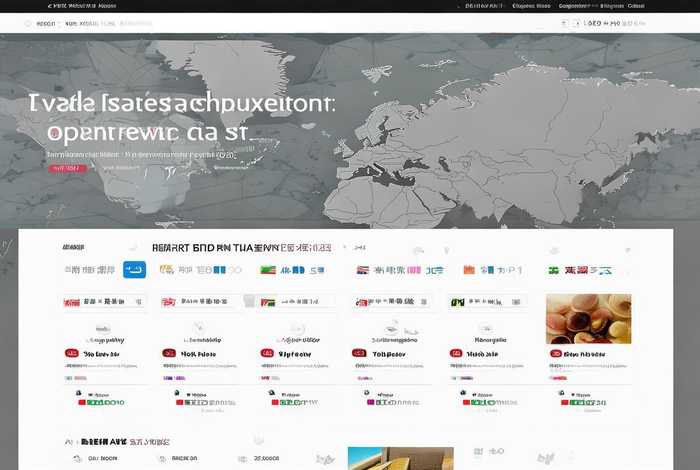This screenshot has height=470, width=700.
Task: Click the bold section heading above the listings grid
Action: [x=240, y=246]
